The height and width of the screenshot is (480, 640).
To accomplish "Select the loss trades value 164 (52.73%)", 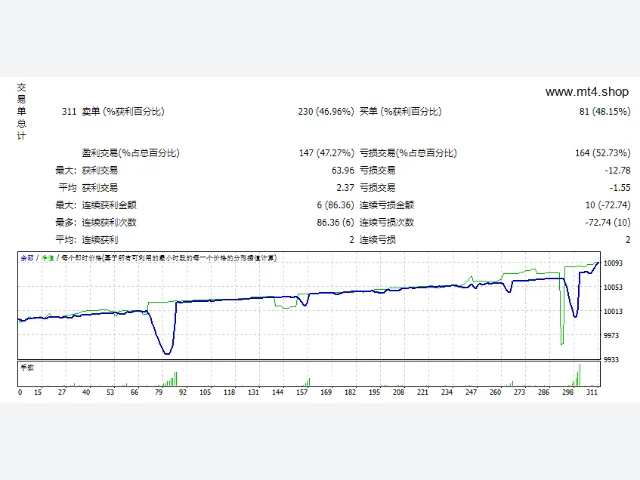I will point(602,153).
